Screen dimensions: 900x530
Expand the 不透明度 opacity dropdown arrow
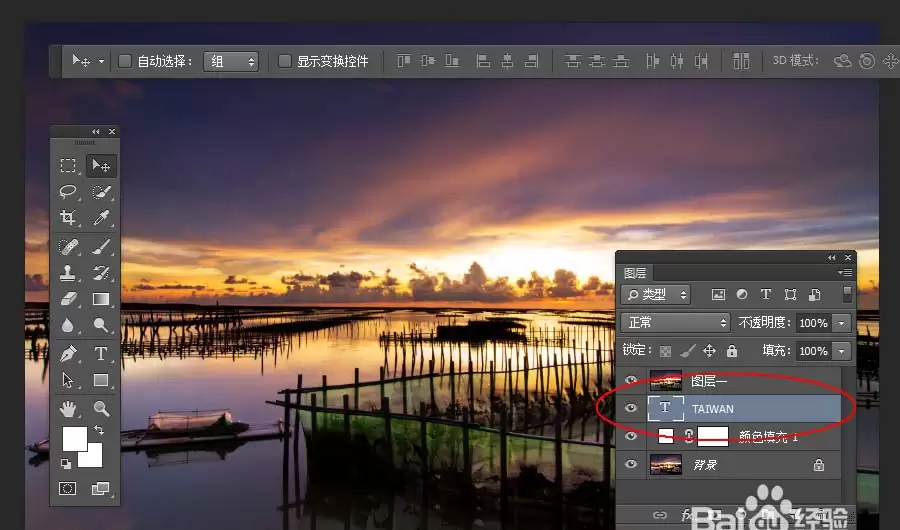tap(841, 323)
